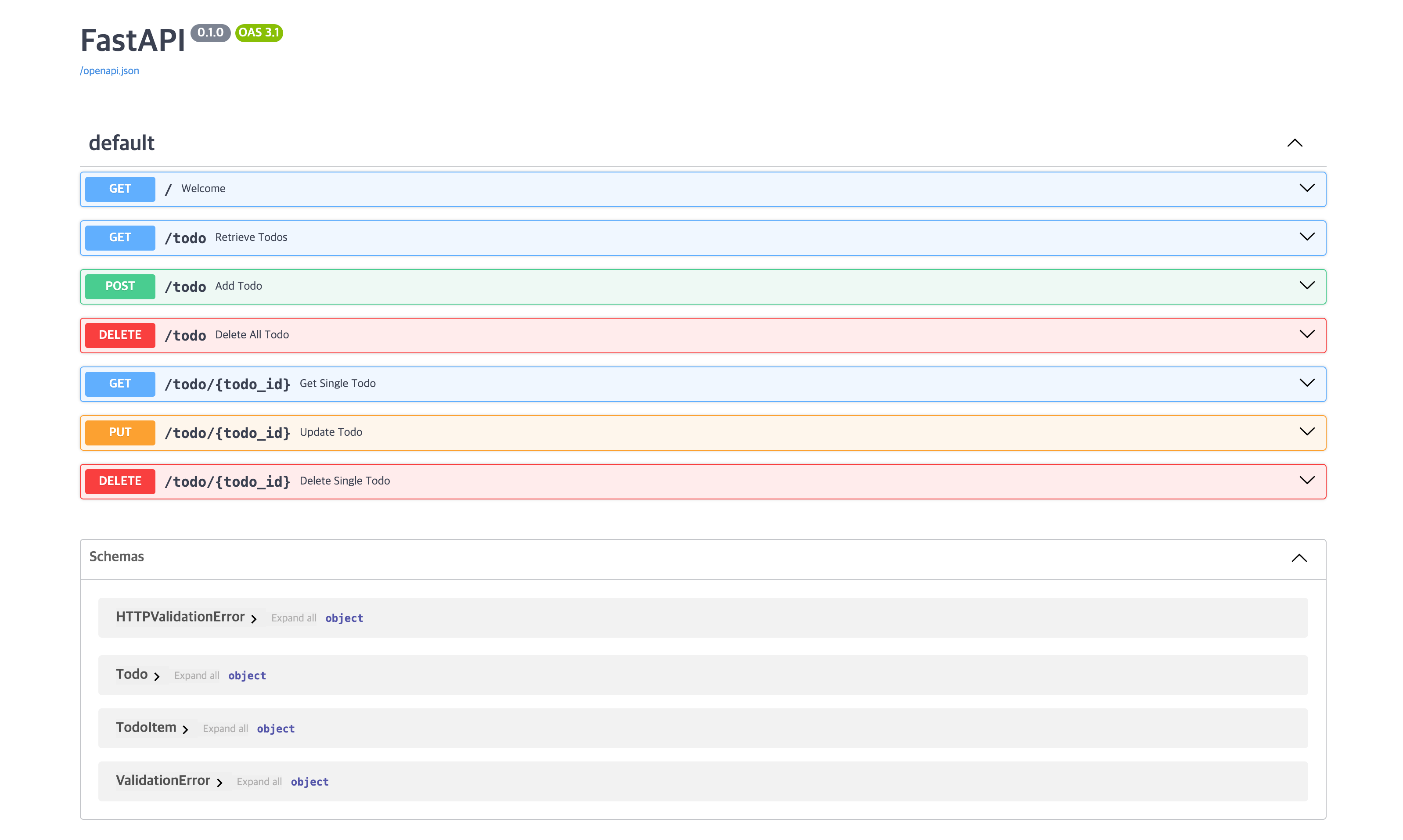Click Expand all next to HTTPValidationError

pyautogui.click(x=293, y=618)
